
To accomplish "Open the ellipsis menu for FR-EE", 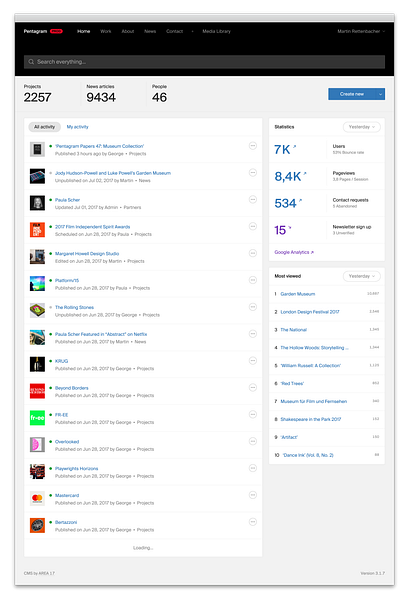I will click(253, 414).
